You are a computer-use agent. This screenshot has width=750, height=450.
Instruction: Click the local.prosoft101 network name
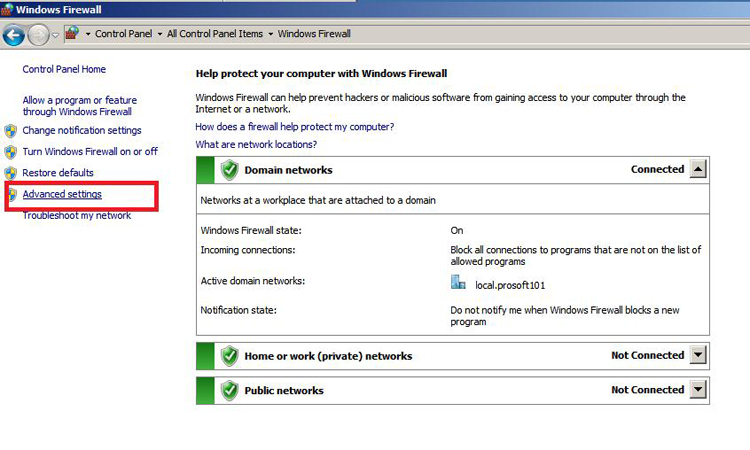(510, 285)
